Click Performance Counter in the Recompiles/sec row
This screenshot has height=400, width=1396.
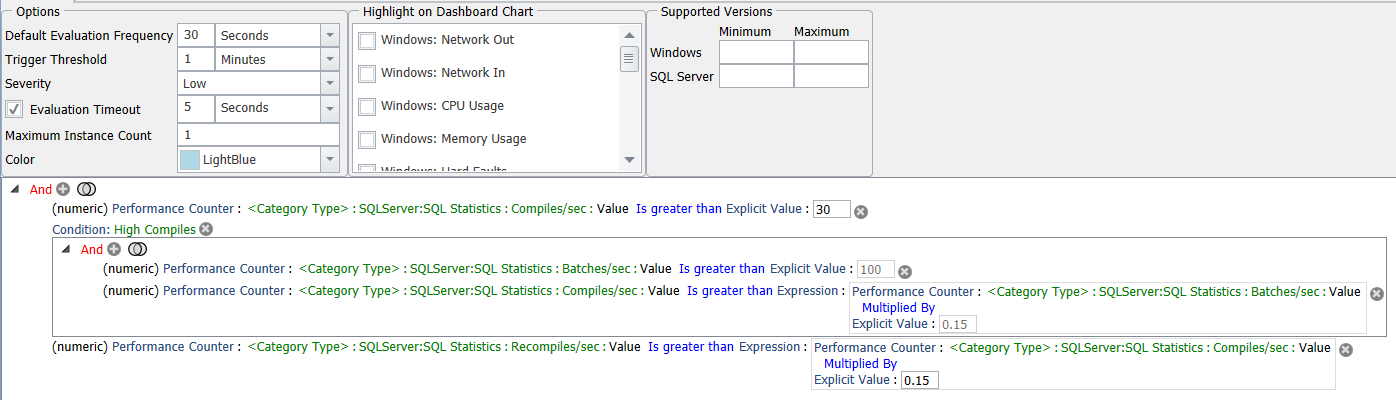coord(175,347)
